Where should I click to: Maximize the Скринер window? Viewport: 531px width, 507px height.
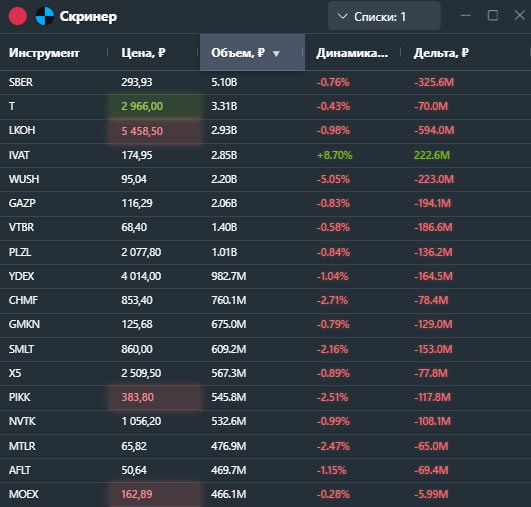493,15
